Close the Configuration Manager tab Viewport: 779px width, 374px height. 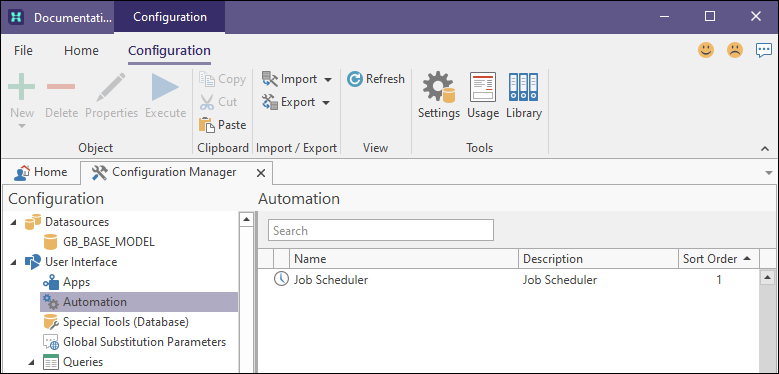click(260, 173)
